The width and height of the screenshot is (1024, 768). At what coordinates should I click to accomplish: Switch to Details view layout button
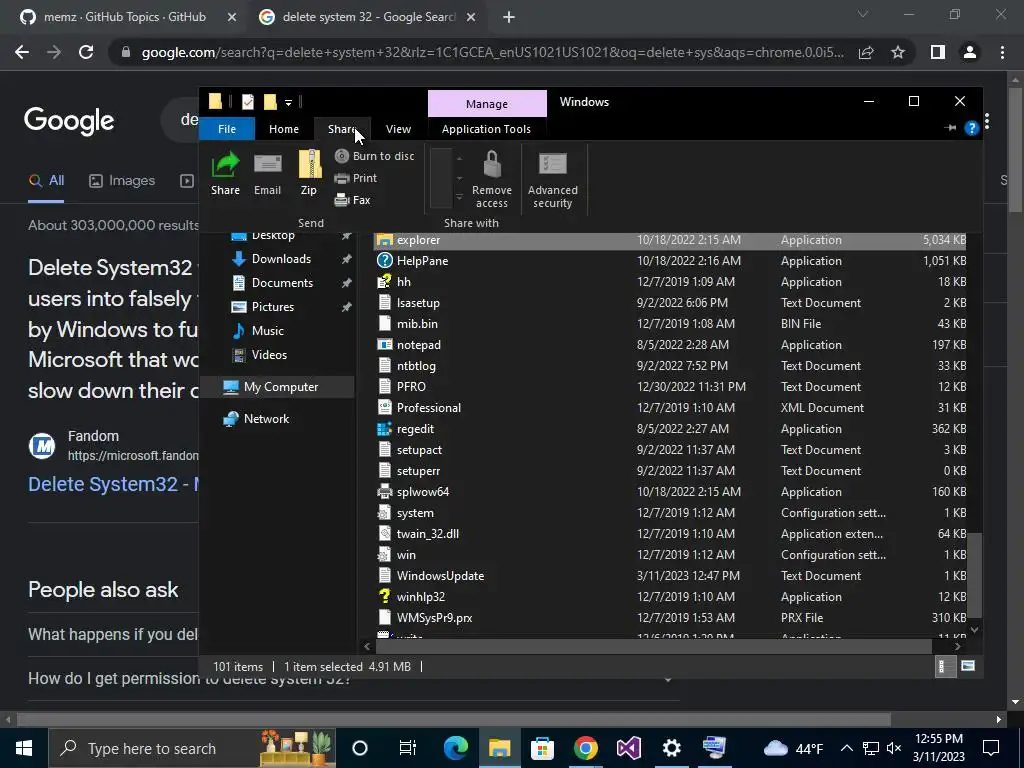(x=945, y=667)
